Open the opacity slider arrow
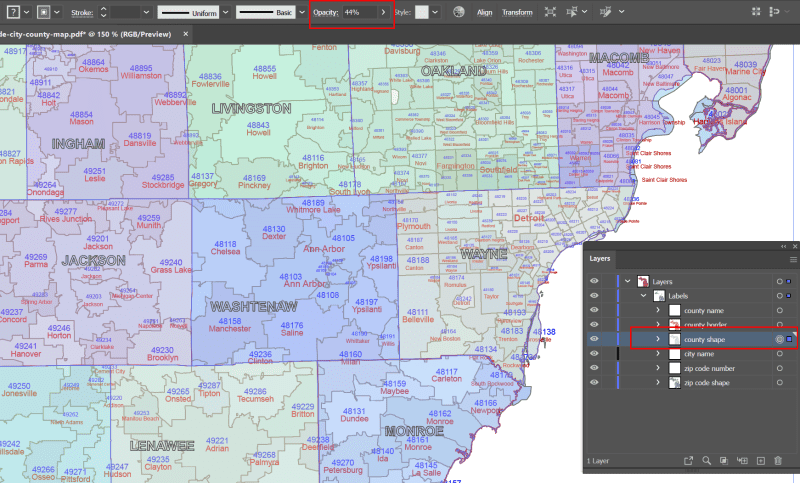Screen dimensions: 800x483 383,12
